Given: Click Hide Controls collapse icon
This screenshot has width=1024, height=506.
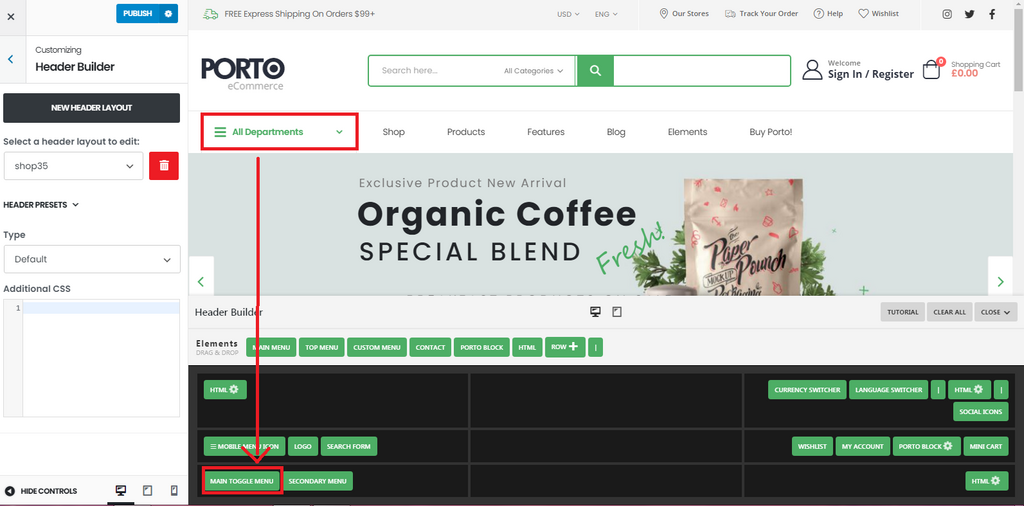Looking at the screenshot, I should click(x=10, y=491).
